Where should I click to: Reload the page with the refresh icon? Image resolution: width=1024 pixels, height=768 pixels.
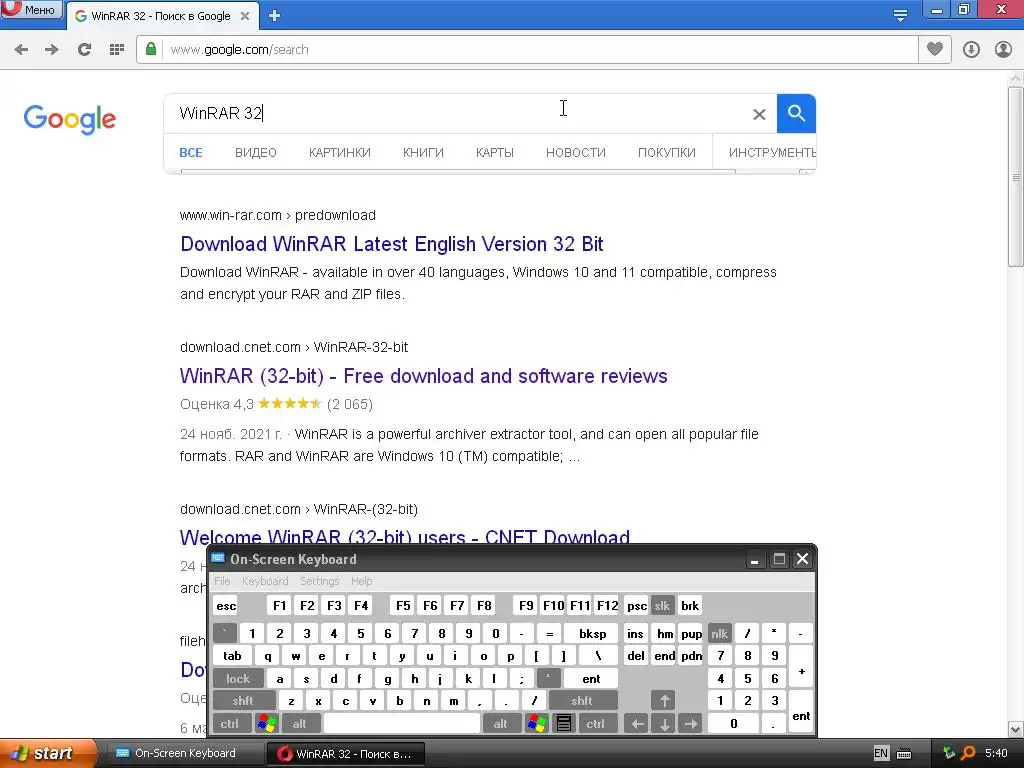click(x=84, y=50)
